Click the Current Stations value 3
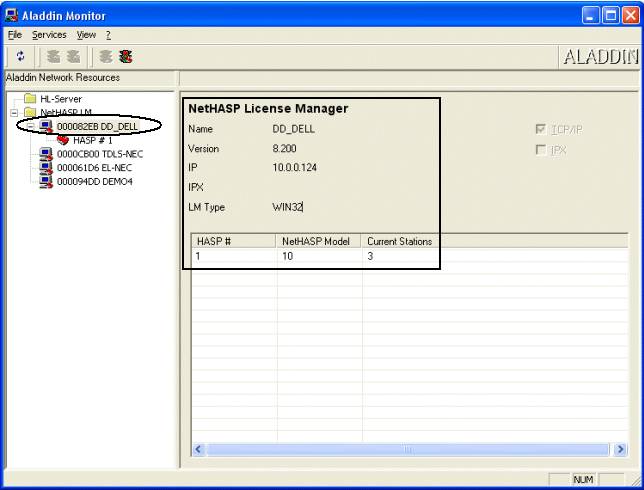The height and width of the screenshot is (490, 644). pyautogui.click(x=370, y=256)
